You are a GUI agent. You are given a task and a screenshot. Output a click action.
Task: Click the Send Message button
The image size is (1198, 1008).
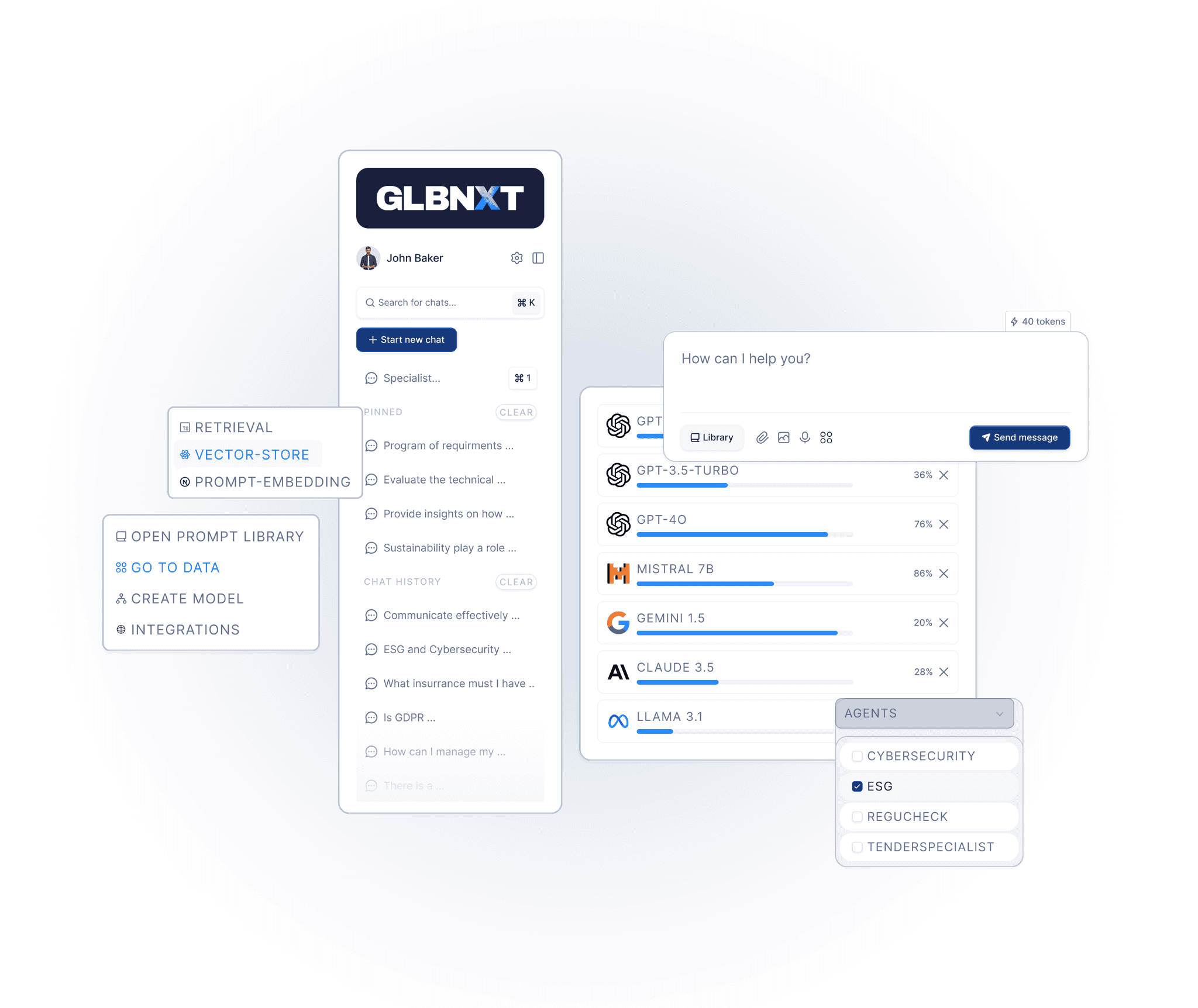(x=1019, y=437)
